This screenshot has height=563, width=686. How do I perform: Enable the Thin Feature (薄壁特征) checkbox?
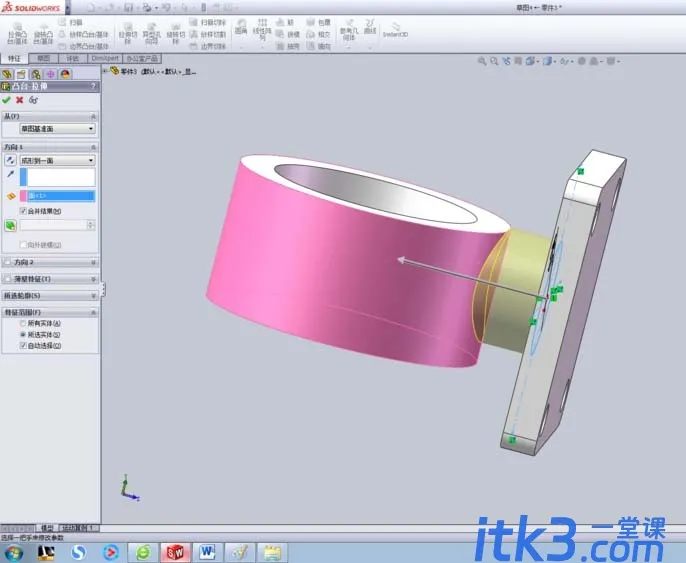click(x=7, y=279)
